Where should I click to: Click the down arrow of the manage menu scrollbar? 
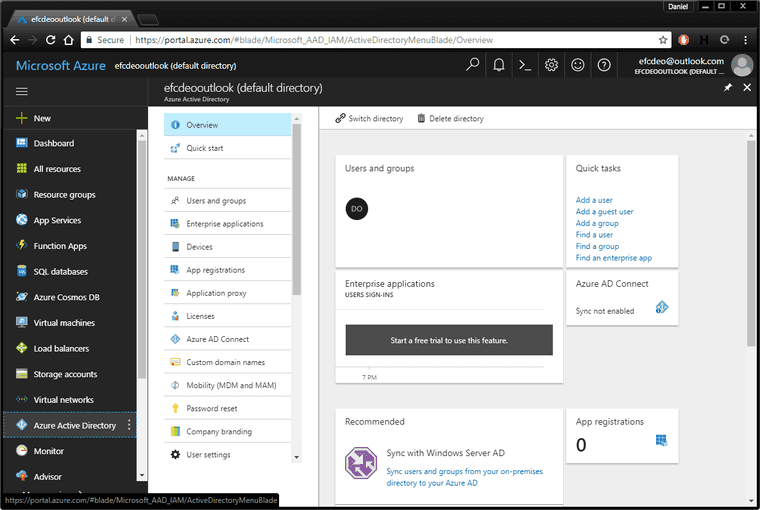297,457
